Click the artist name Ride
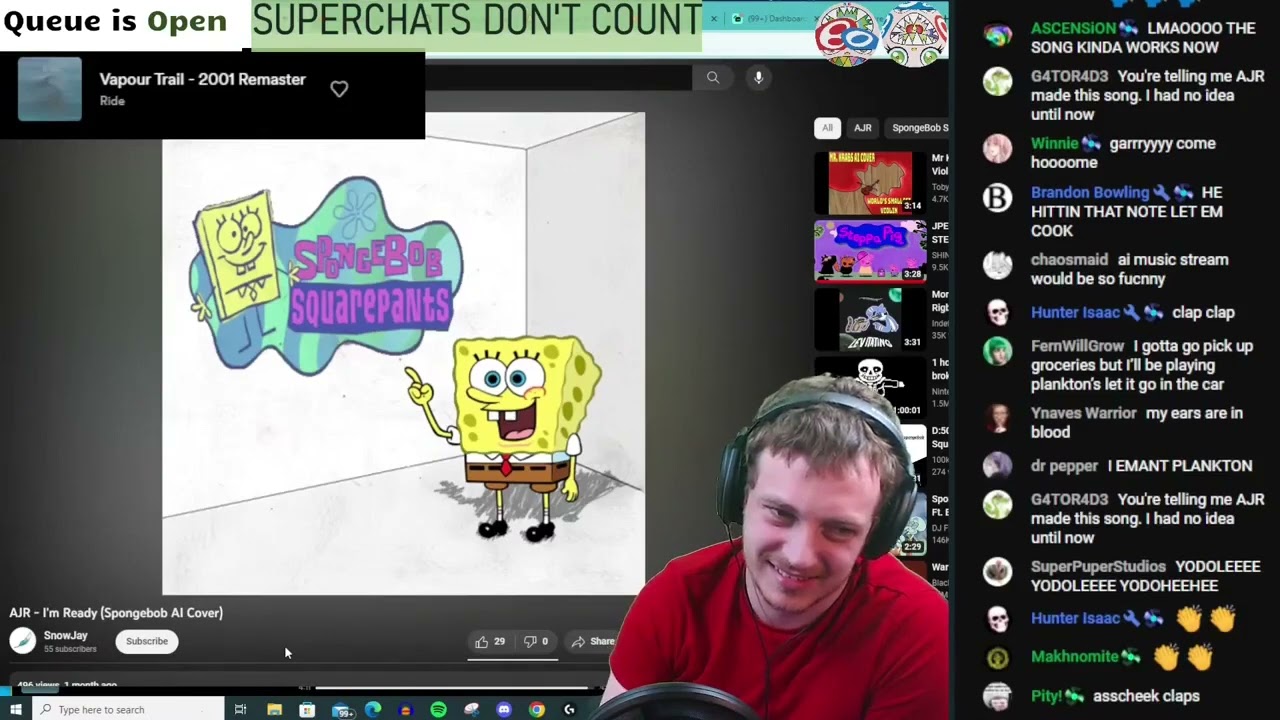The width and height of the screenshot is (1280, 720). (x=112, y=101)
